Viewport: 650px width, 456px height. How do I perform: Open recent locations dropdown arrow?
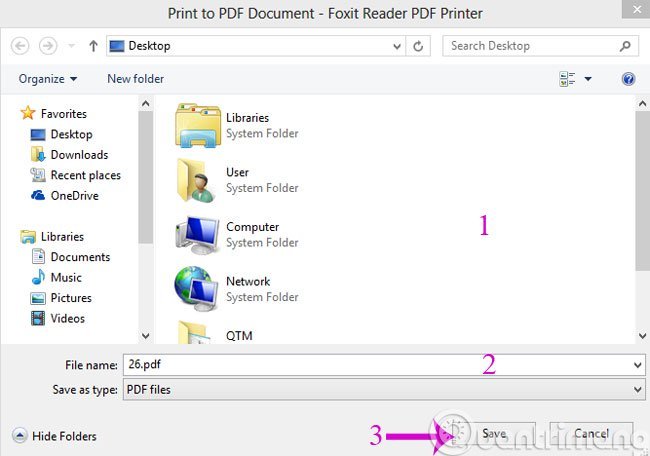71,46
